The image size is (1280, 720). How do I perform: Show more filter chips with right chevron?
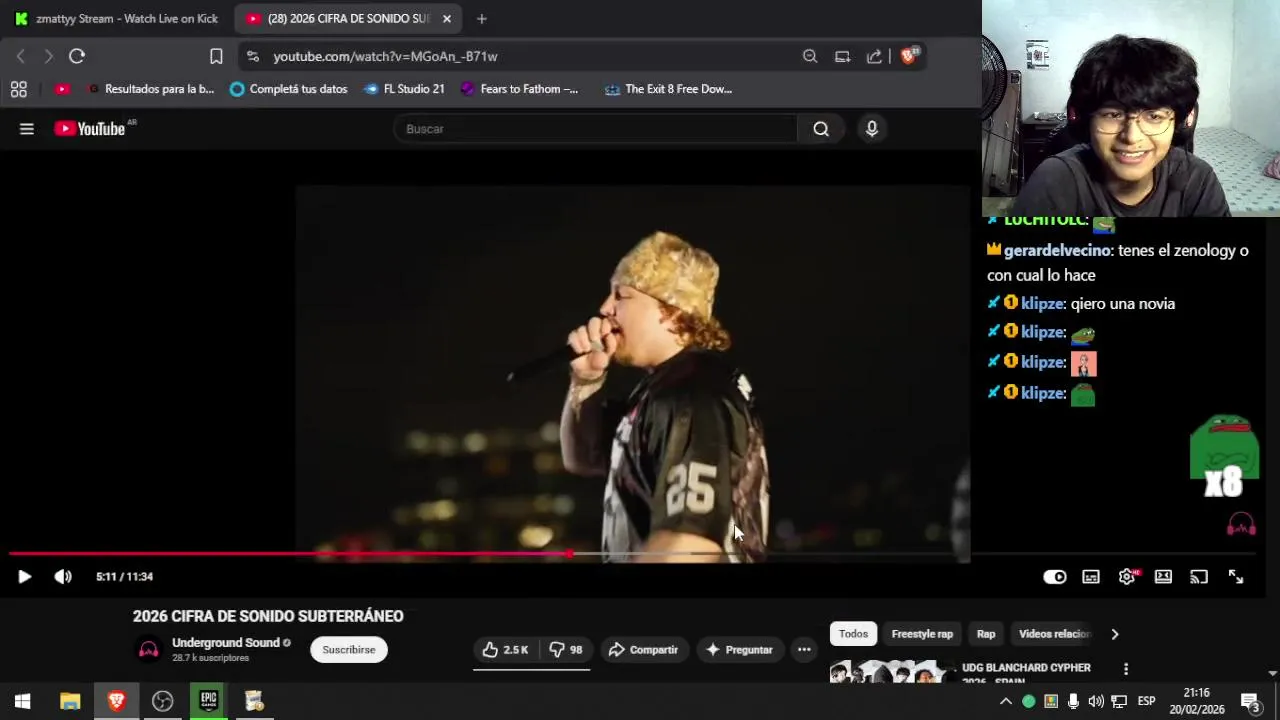point(1114,633)
